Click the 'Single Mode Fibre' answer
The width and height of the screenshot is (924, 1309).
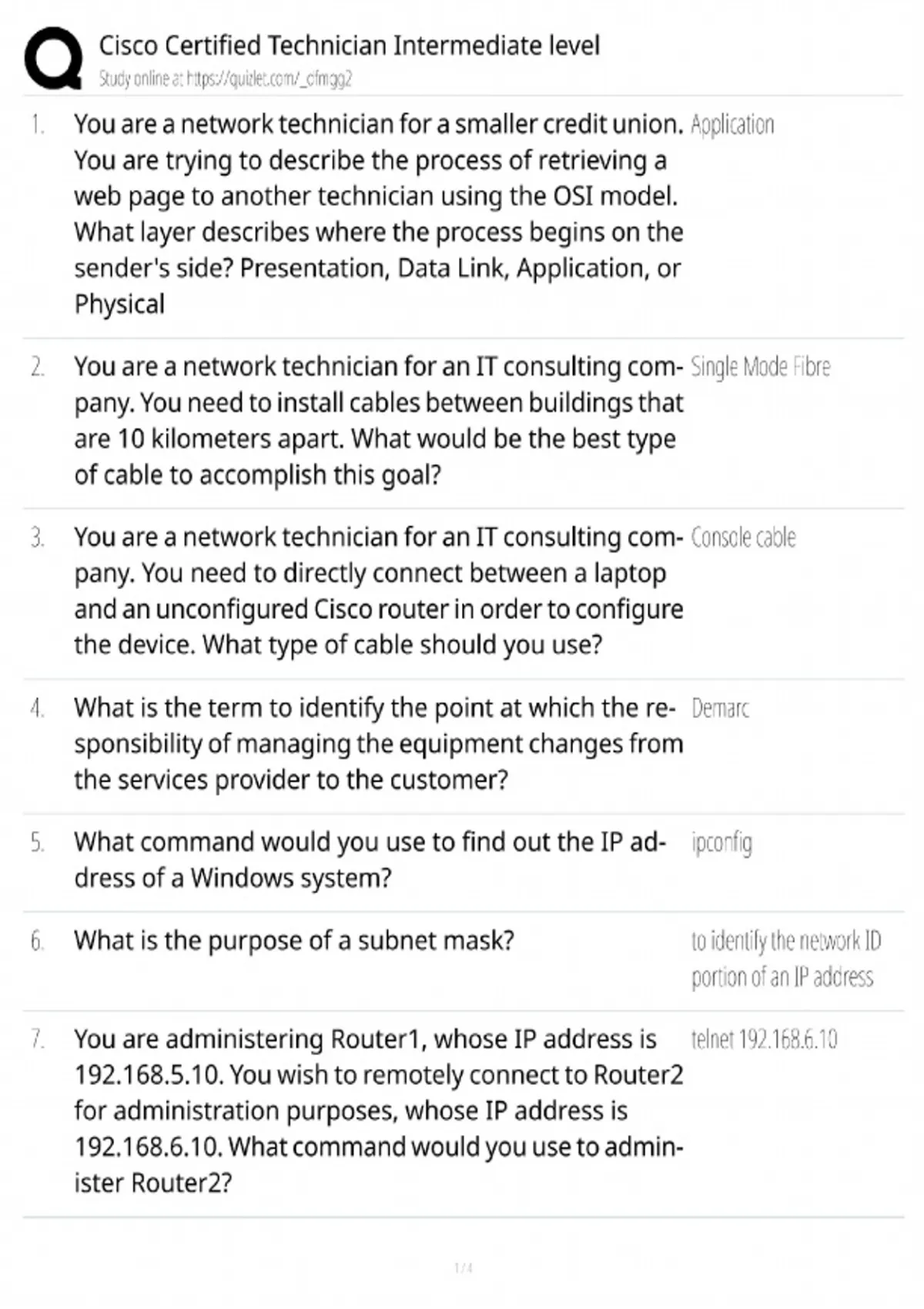click(760, 367)
